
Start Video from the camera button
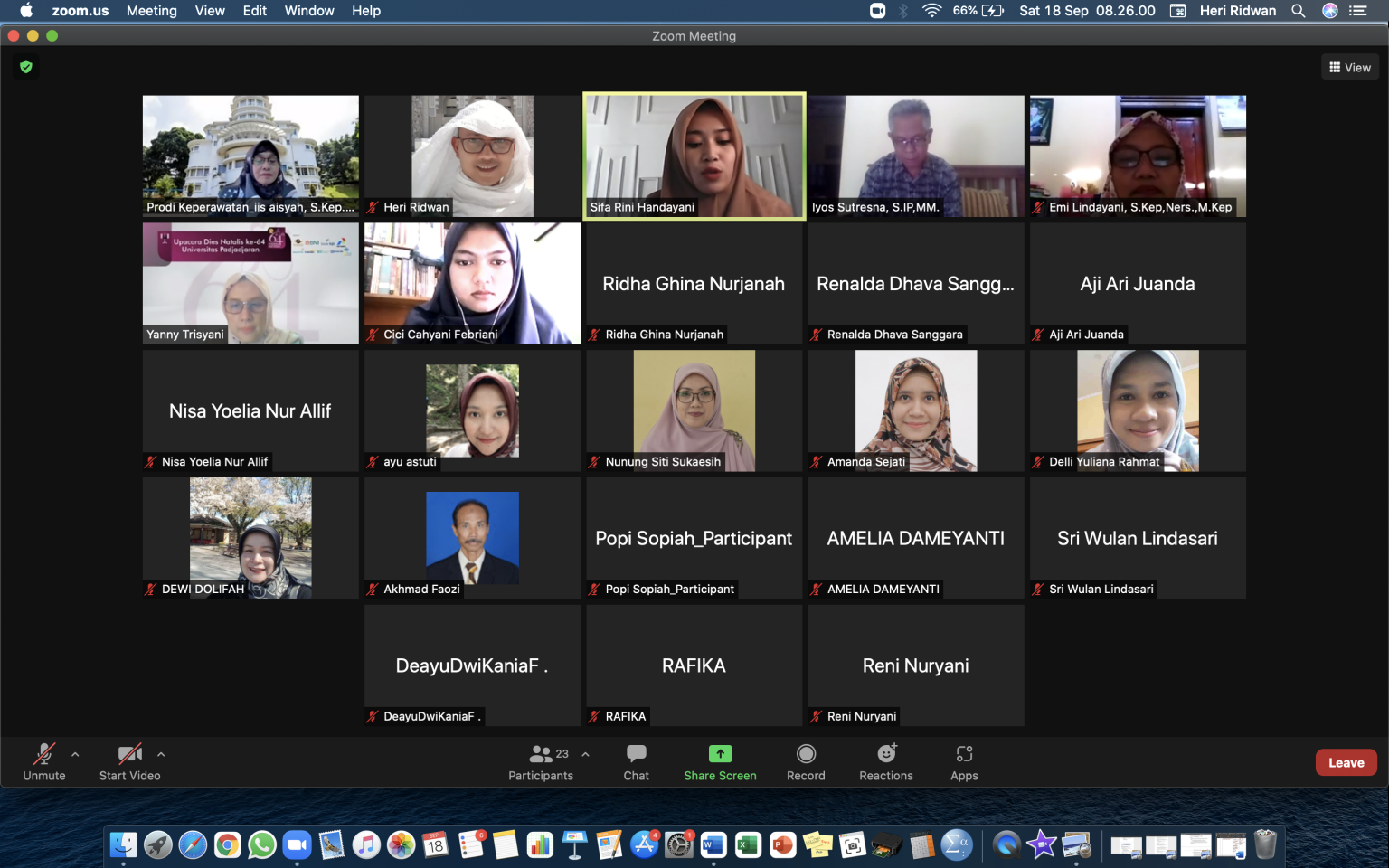pos(129,762)
